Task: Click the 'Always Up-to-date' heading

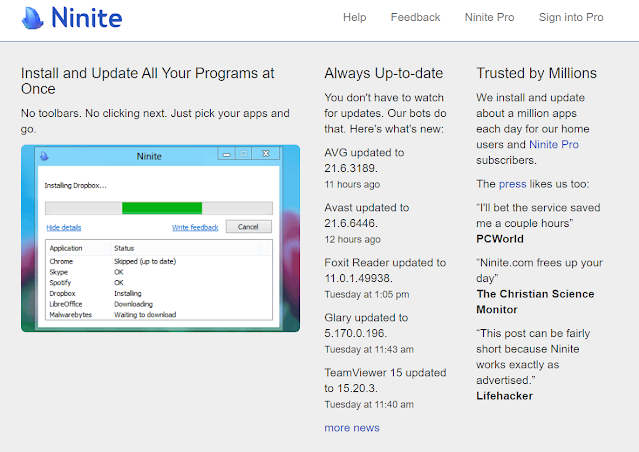Action: pyautogui.click(x=383, y=73)
